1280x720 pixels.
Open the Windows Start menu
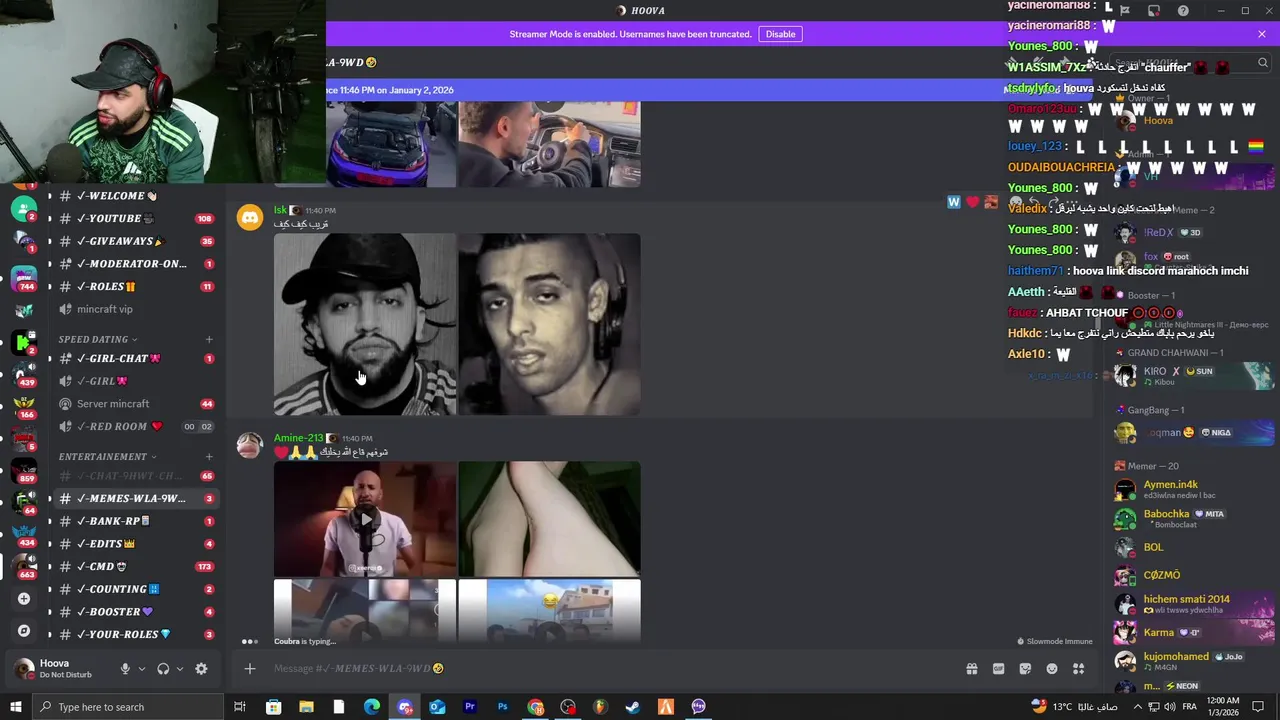click(15, 707)
